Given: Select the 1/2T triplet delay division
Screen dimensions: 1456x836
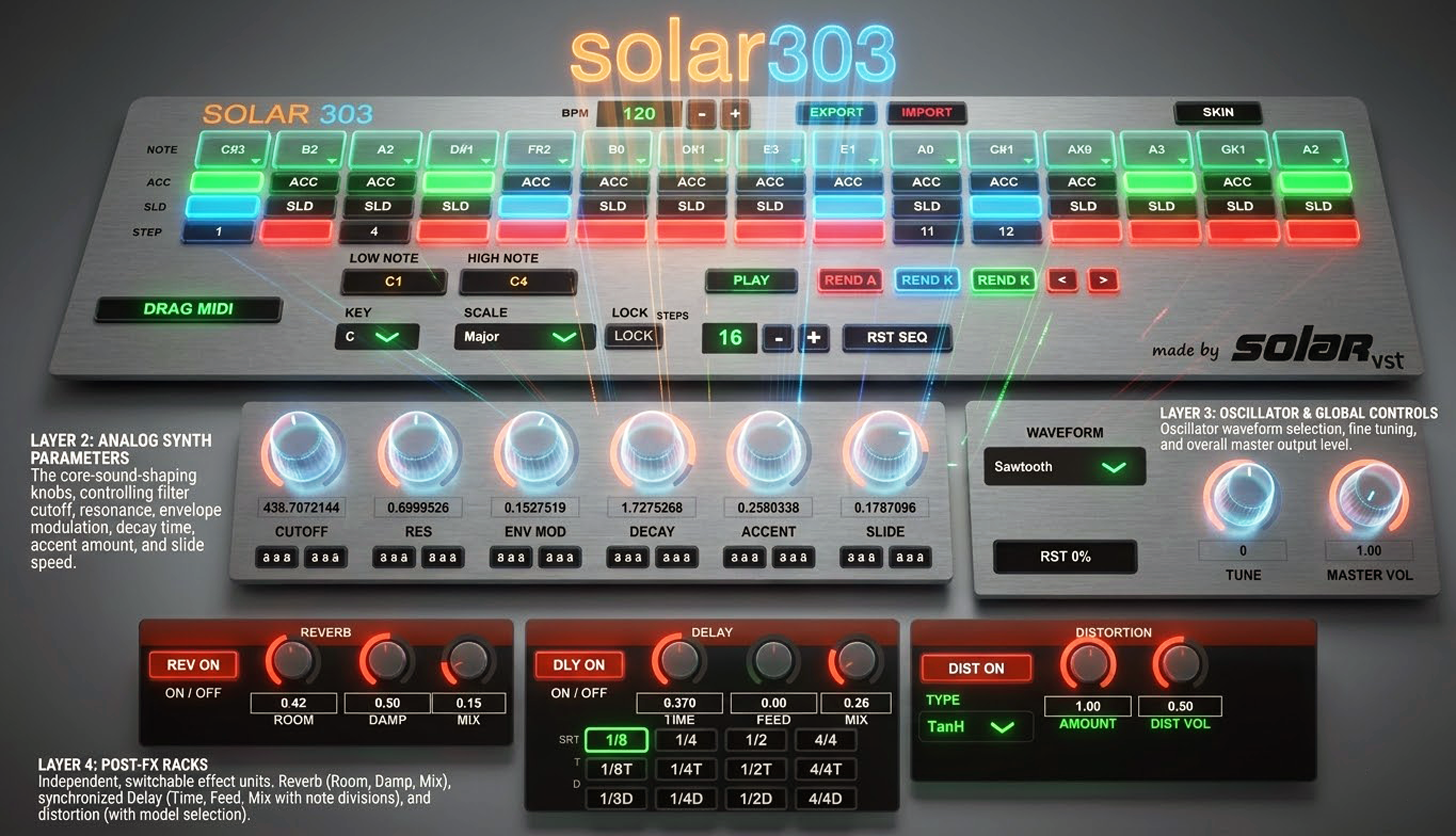Looking at the screenshot, I should tap(756, 769).
